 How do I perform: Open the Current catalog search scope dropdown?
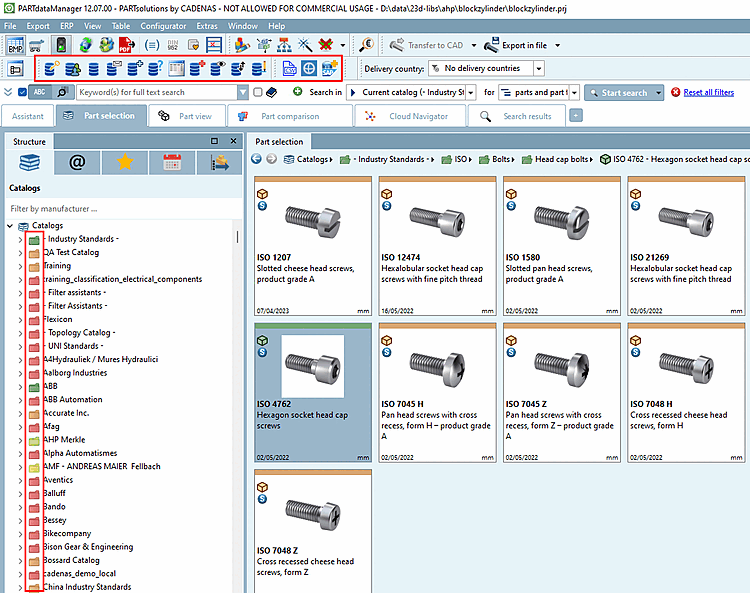(x=472, y=92)
